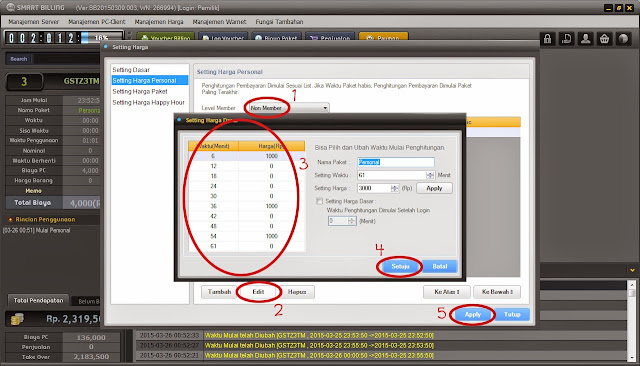Click Voucher Billing toolbar button

pos(166,38)
